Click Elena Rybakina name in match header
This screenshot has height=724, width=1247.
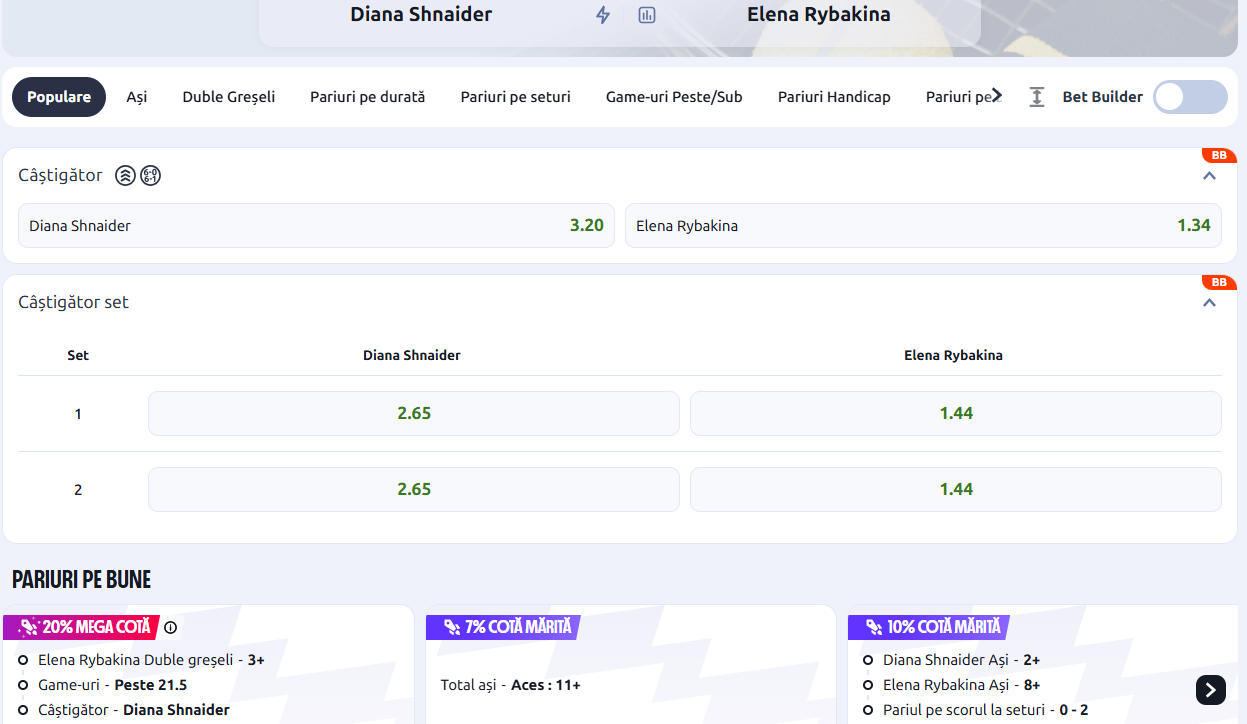click(818, 14)
